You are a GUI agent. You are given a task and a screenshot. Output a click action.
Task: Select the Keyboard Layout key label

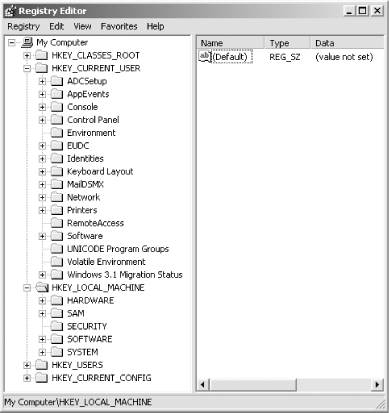pos(100,172)
